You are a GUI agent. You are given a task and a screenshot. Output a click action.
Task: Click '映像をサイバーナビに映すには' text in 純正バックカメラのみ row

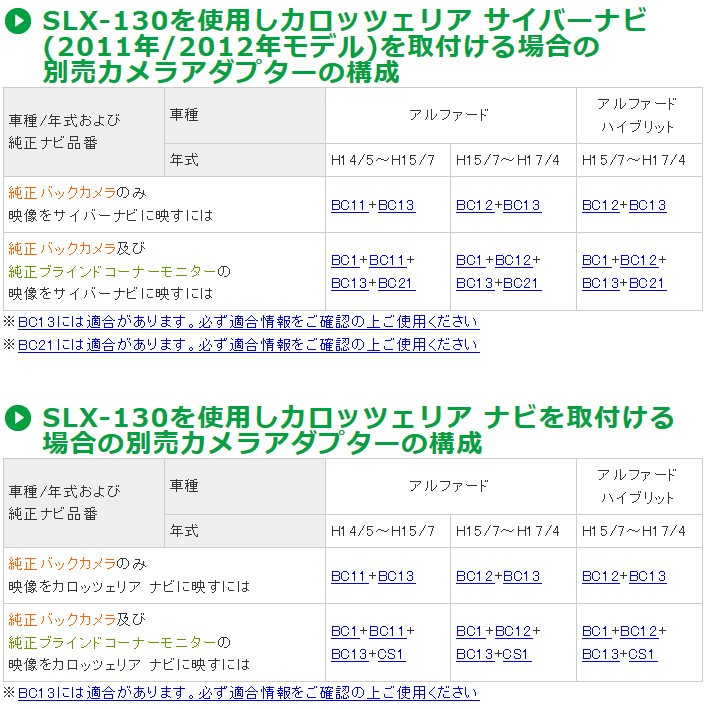click(x=110, y=216)
